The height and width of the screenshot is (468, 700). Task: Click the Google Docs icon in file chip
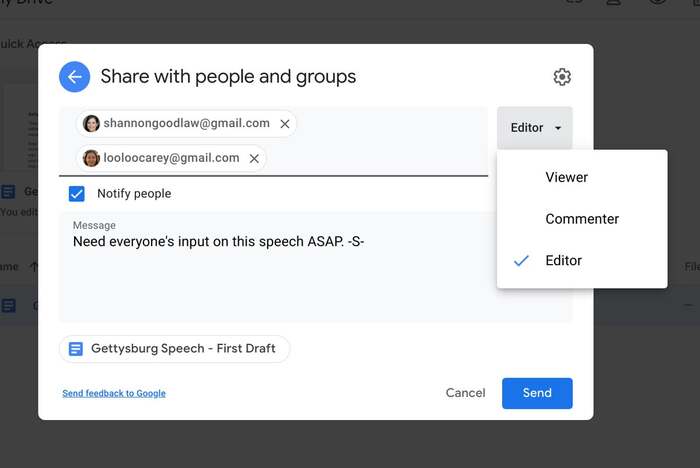76,349
